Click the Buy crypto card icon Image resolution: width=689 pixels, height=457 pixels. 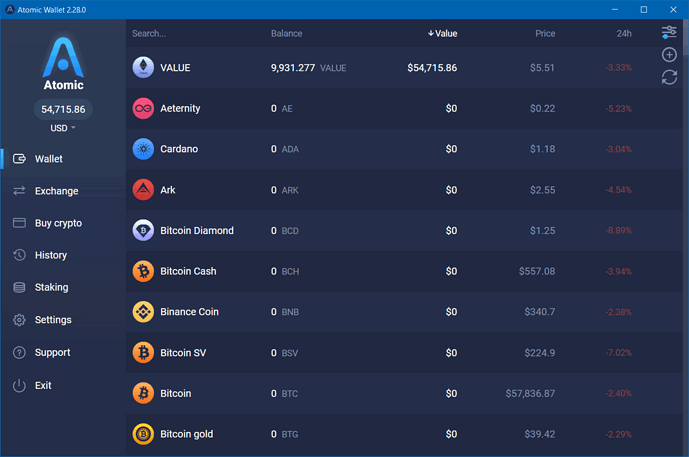click(19, 223)
